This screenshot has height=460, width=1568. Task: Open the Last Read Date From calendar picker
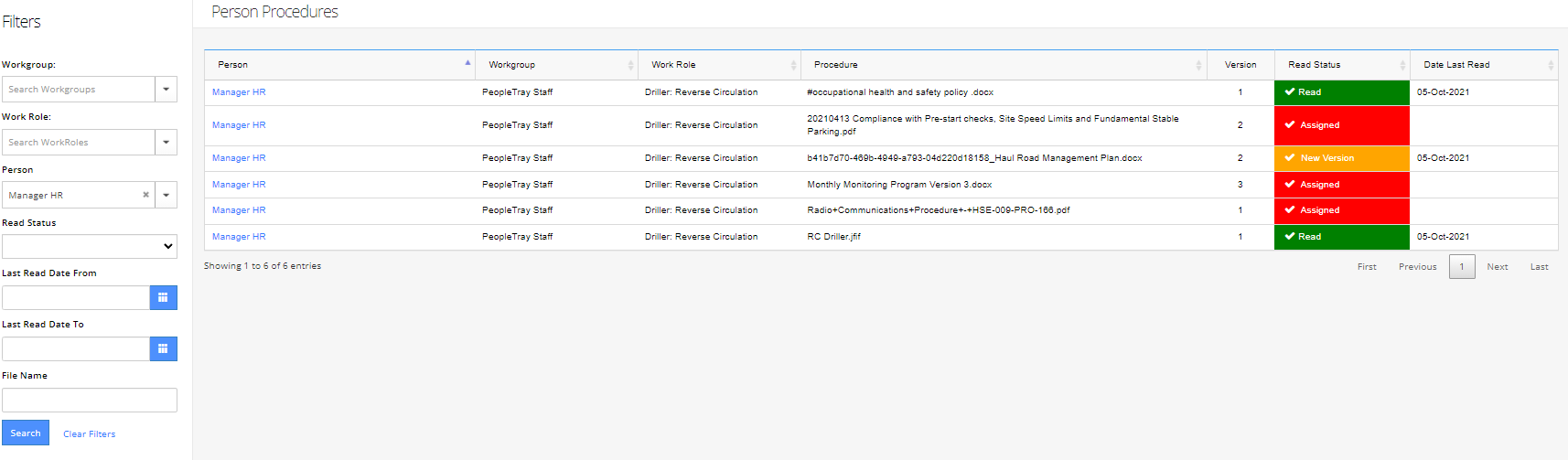163,297
